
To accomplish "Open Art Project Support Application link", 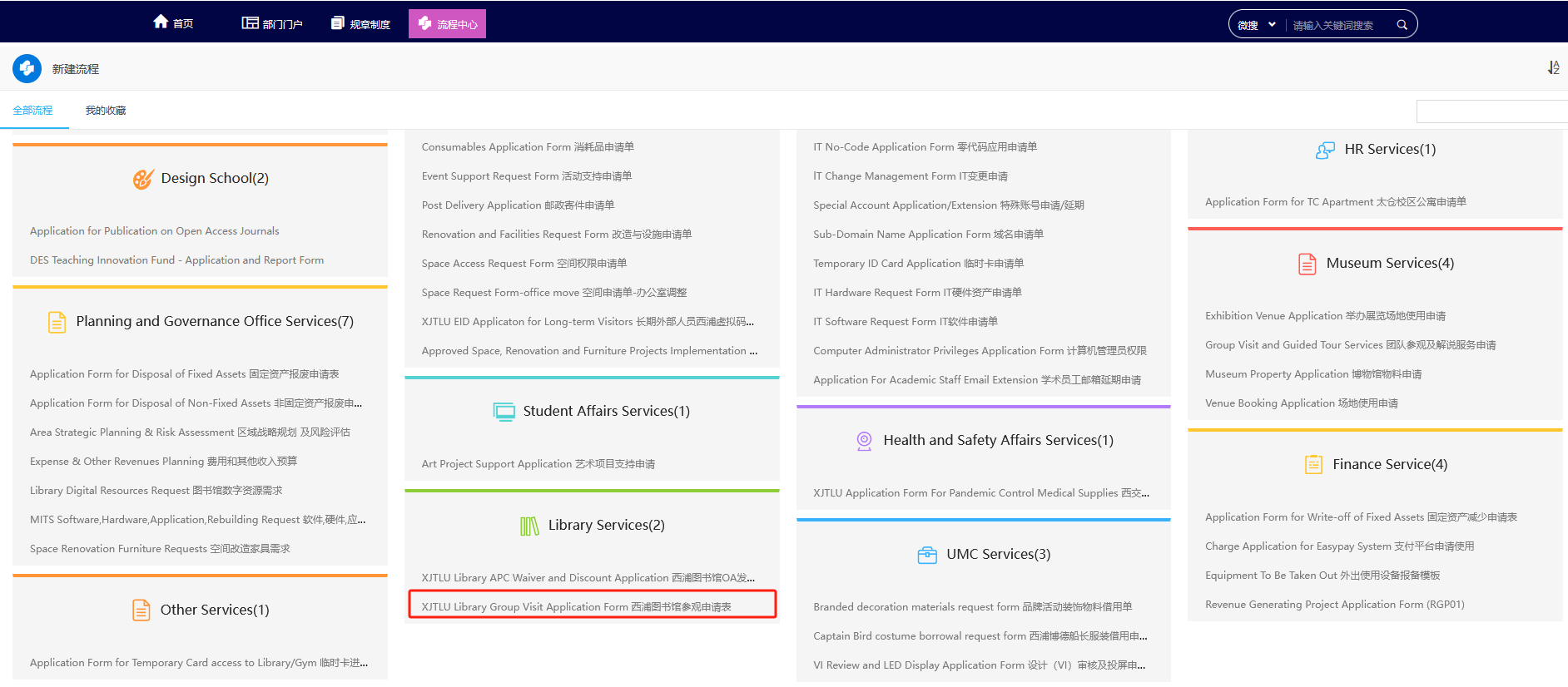I will click(x=538, y=464).
